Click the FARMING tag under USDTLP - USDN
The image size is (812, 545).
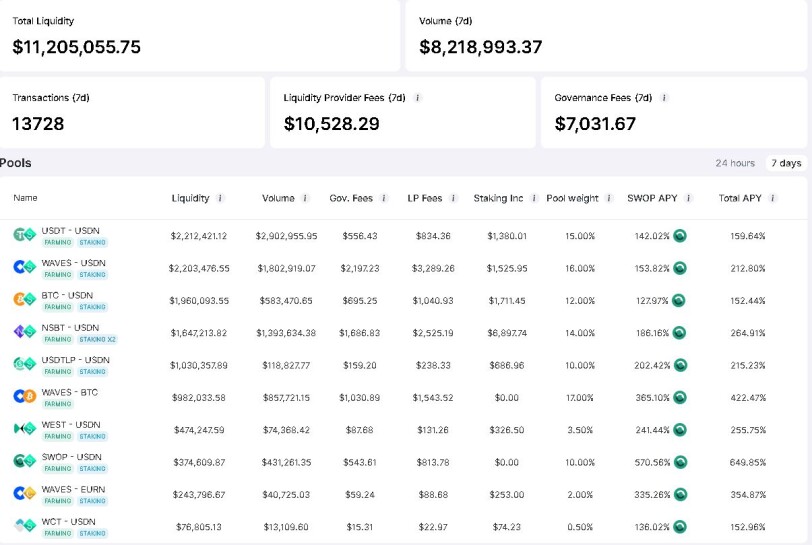click(57, 371)
